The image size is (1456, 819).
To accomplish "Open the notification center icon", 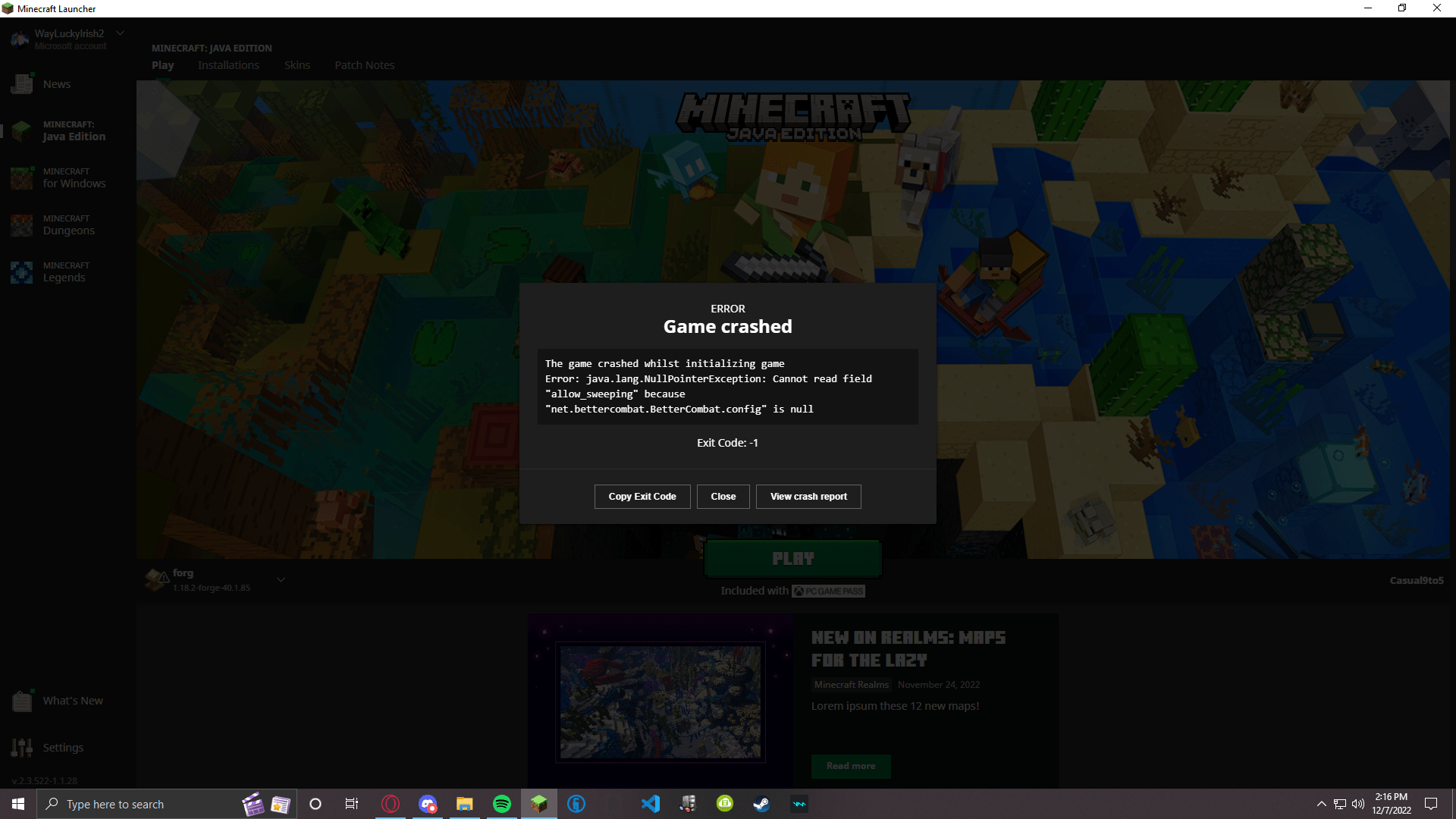I will [x=1431, y=804].
